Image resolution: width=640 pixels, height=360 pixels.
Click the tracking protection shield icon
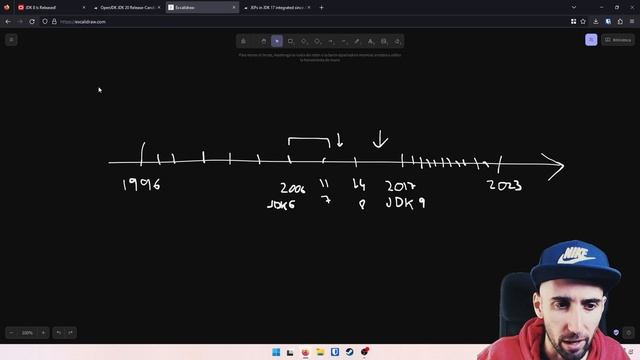coord(45,22)
